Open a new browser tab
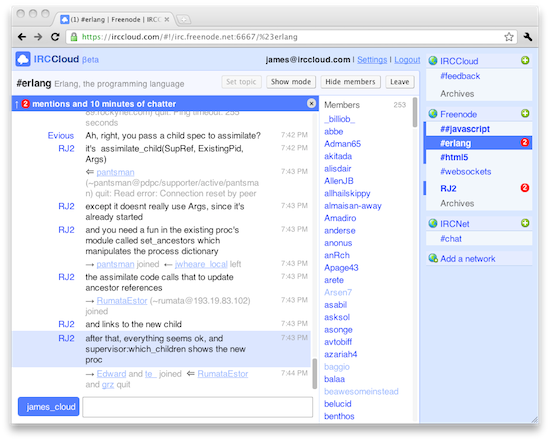Screen dimensions: 550x441 coord(184,19)
